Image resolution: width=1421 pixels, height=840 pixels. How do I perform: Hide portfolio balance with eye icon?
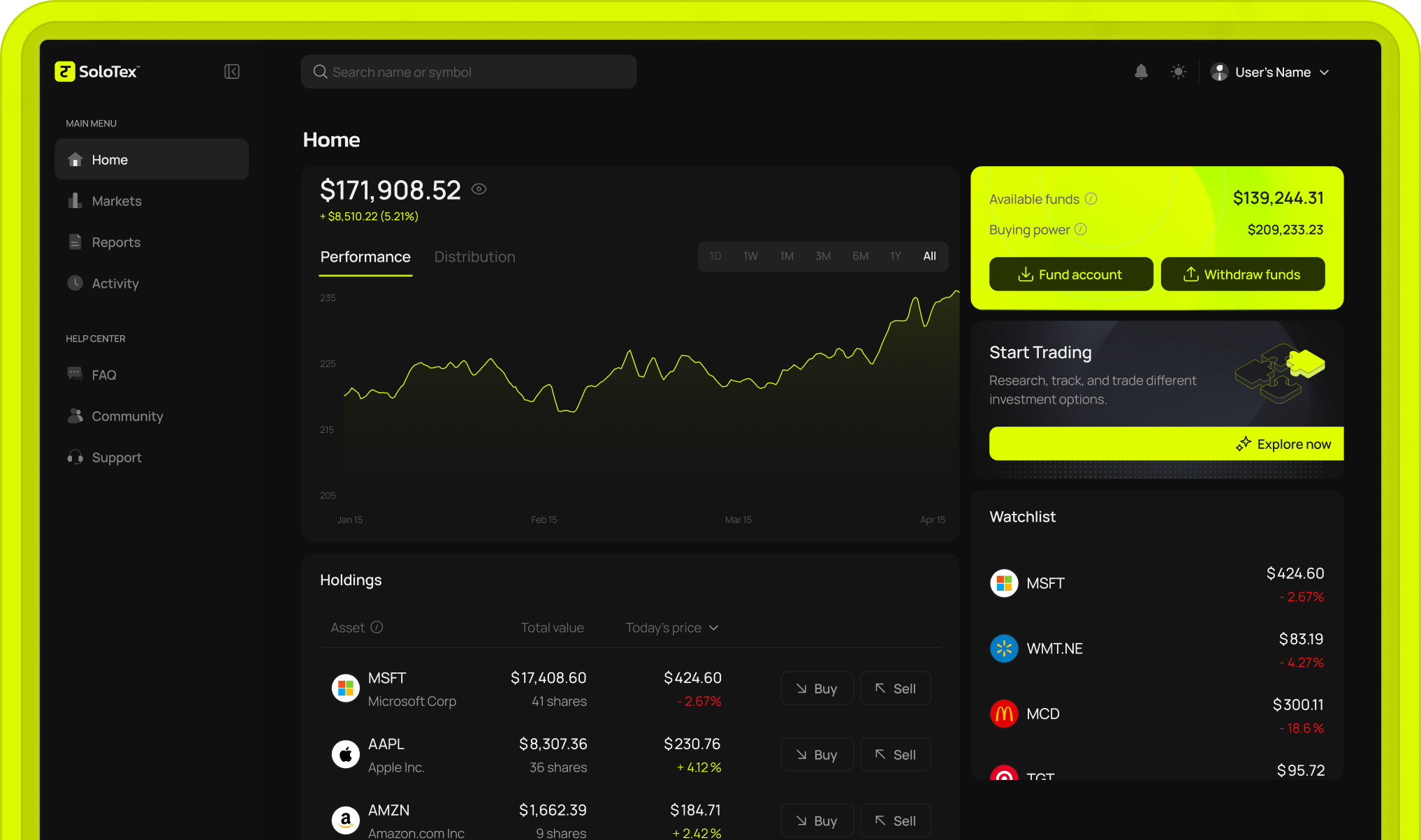tap(479, 189)
